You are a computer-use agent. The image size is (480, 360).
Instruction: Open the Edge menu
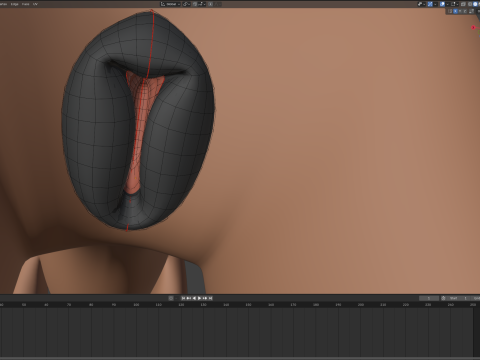pyautogui.click(x=14, y=4)
